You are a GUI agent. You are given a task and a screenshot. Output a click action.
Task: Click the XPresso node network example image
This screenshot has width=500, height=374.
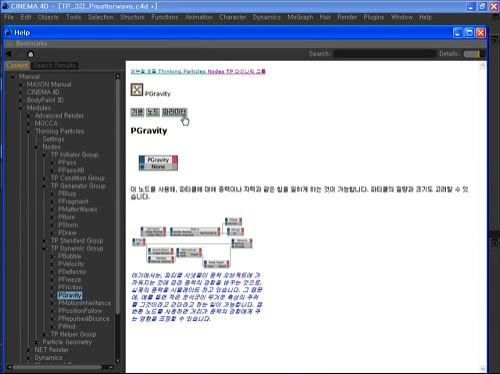(192, 243)
